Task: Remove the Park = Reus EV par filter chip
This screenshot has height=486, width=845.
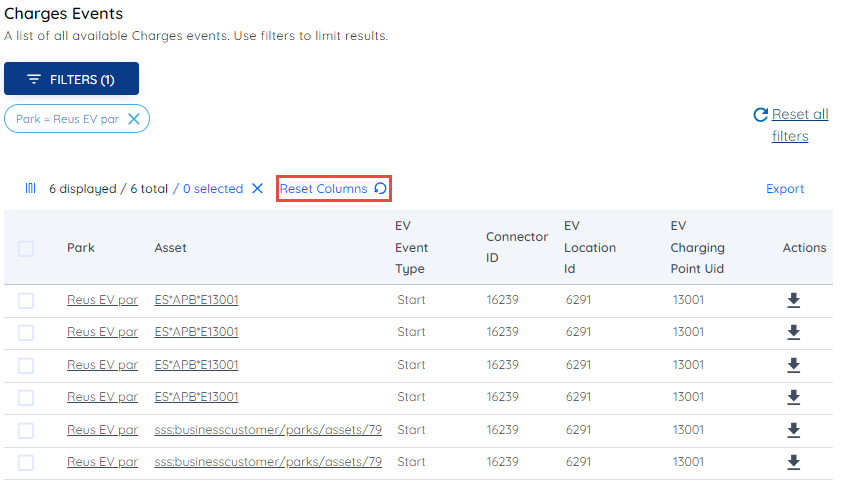Action: pyautogui.click(x=134, y=119)
